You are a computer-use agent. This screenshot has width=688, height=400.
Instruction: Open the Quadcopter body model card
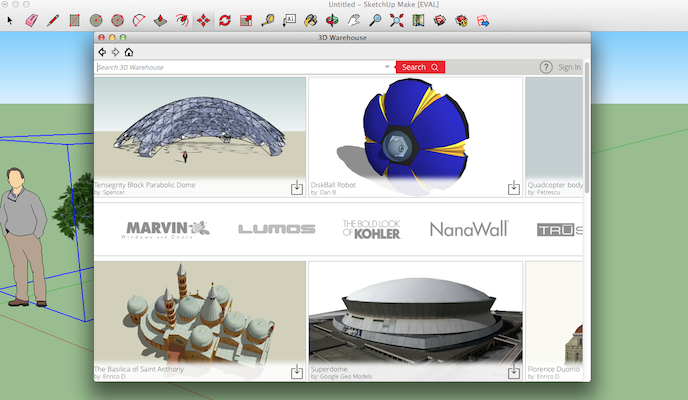[x=554, y=137]
